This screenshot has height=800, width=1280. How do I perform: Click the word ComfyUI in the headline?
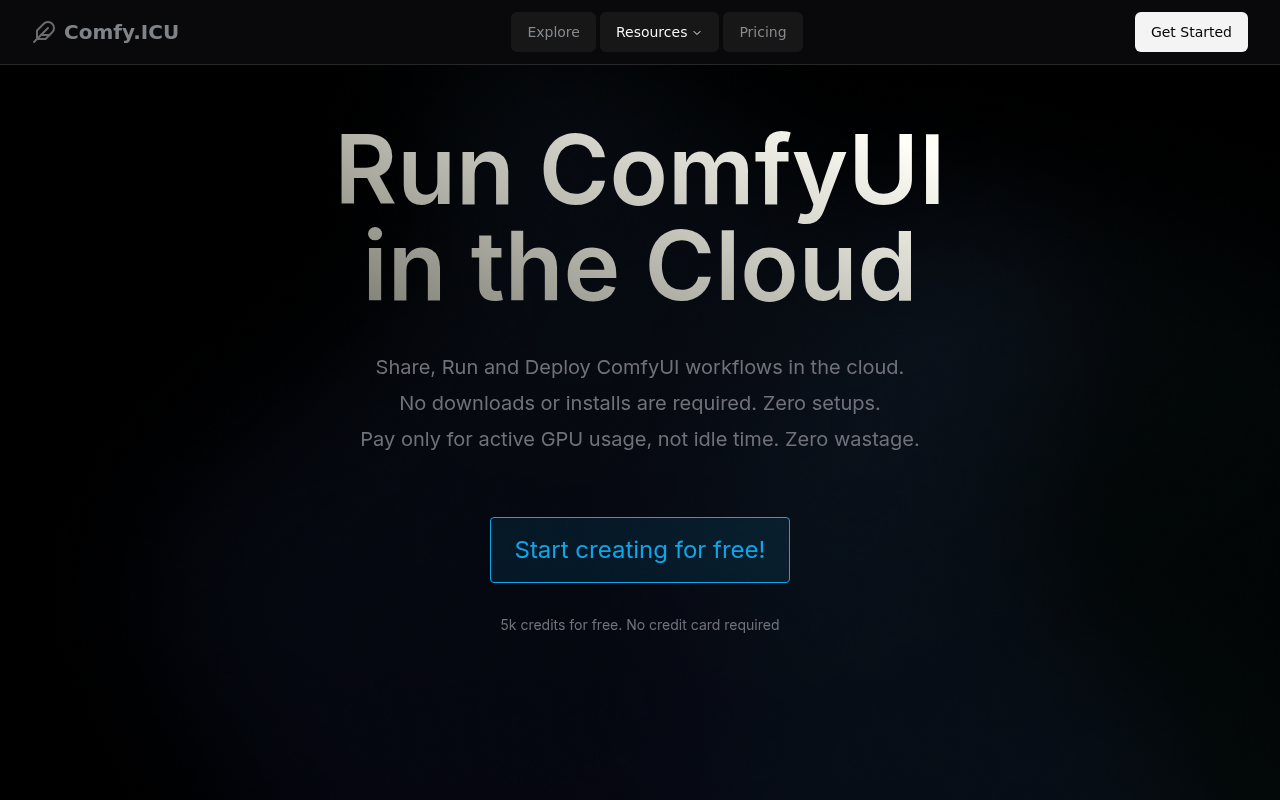click(x=742, y=172)
